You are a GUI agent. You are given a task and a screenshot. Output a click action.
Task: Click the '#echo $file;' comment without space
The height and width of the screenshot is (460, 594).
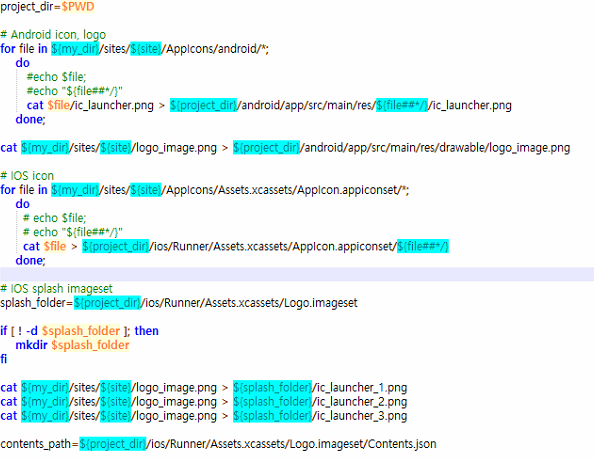click(56, 77)
